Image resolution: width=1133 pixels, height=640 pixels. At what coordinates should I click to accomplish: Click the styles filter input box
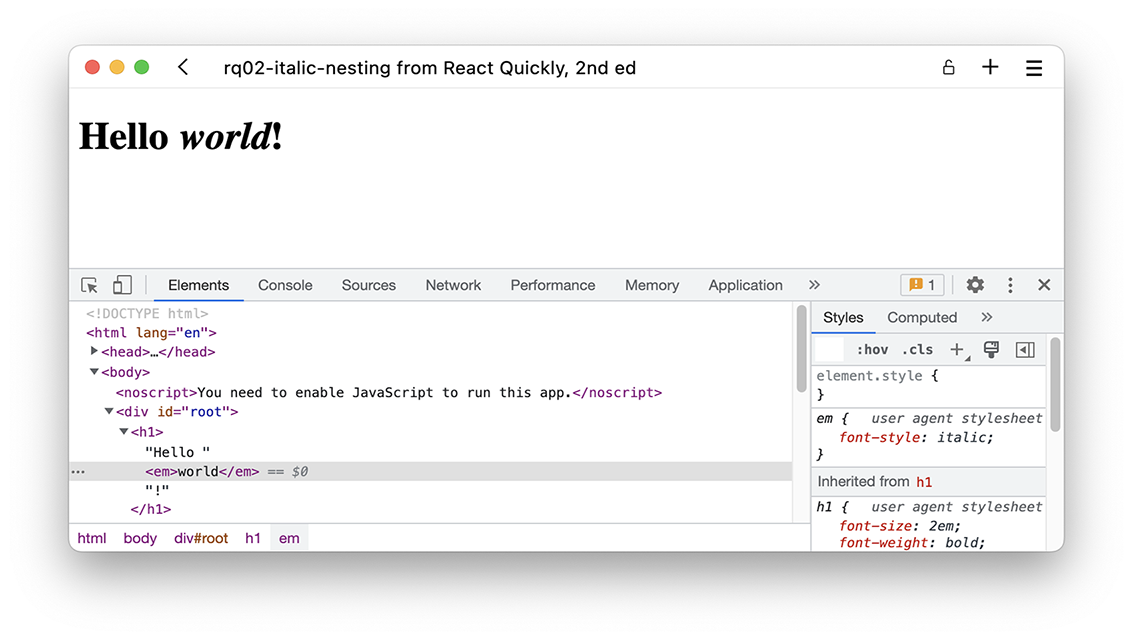click(x=830, y=349)
